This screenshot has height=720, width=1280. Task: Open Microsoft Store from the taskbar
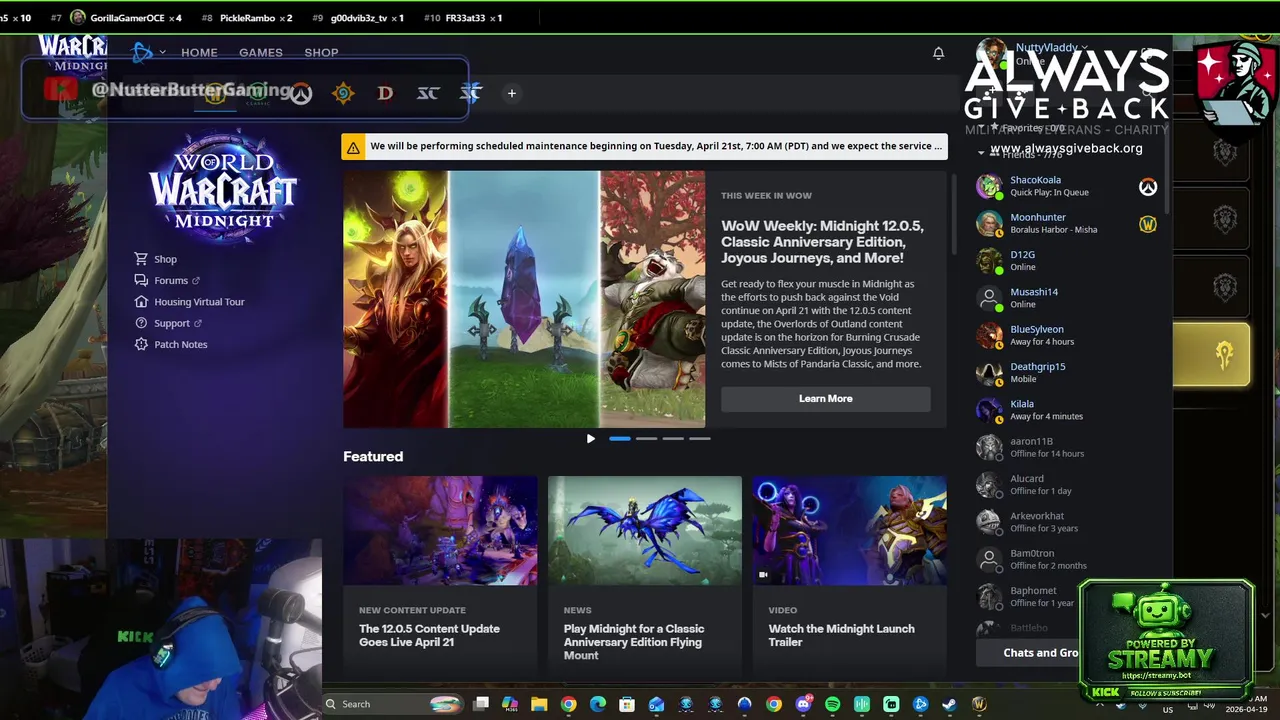click(x=627, y=705)
